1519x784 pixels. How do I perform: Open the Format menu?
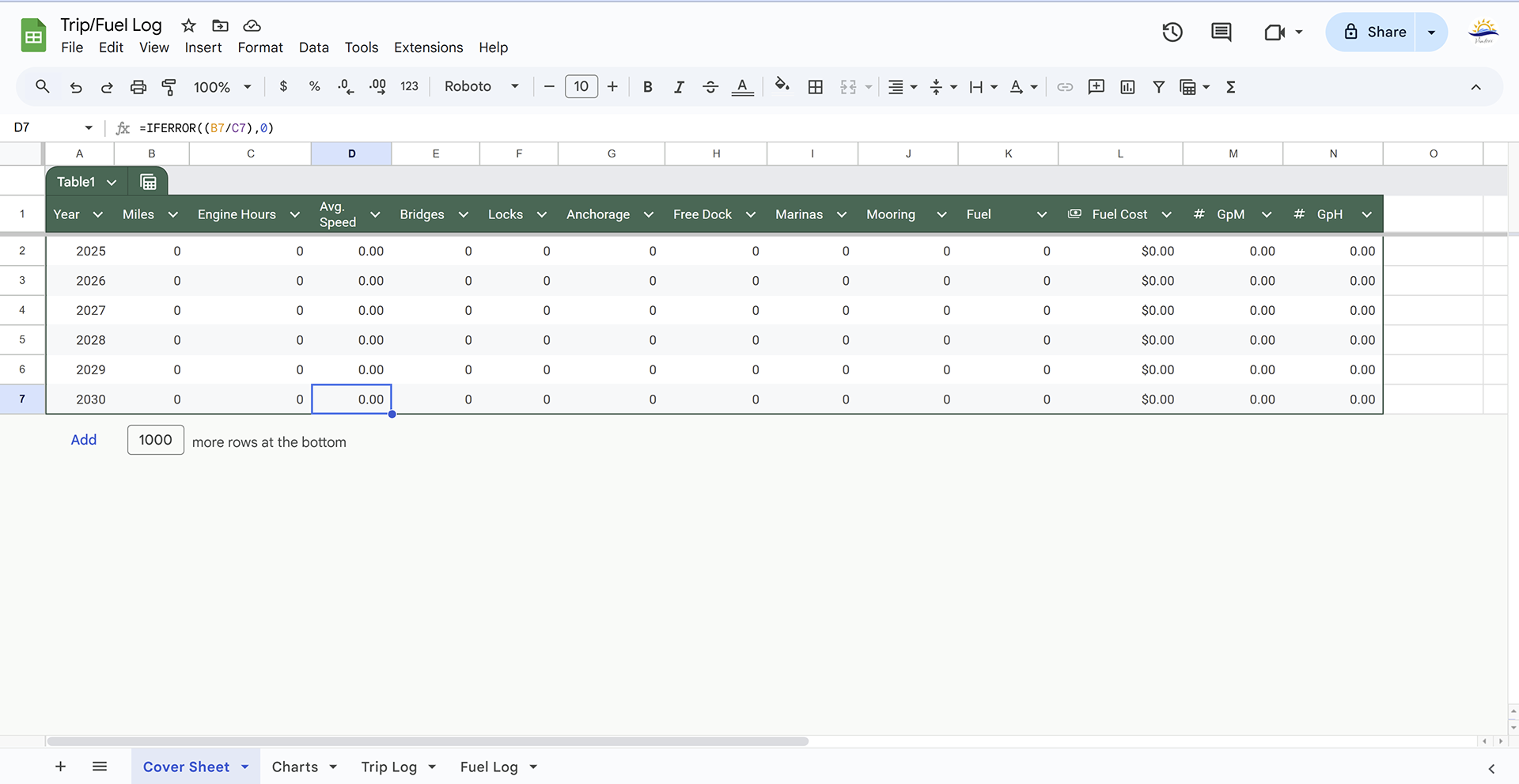[x=260, y=47]
